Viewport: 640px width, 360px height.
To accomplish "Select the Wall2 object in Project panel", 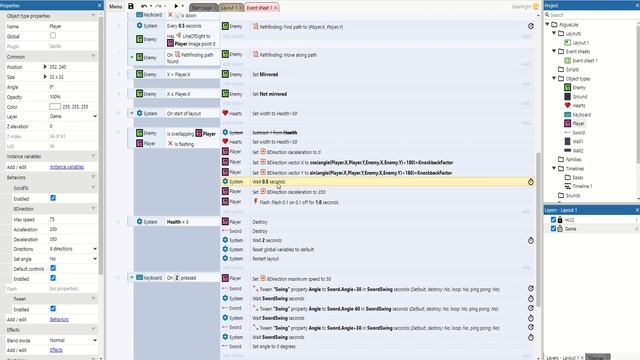I will tap(574, 151).
